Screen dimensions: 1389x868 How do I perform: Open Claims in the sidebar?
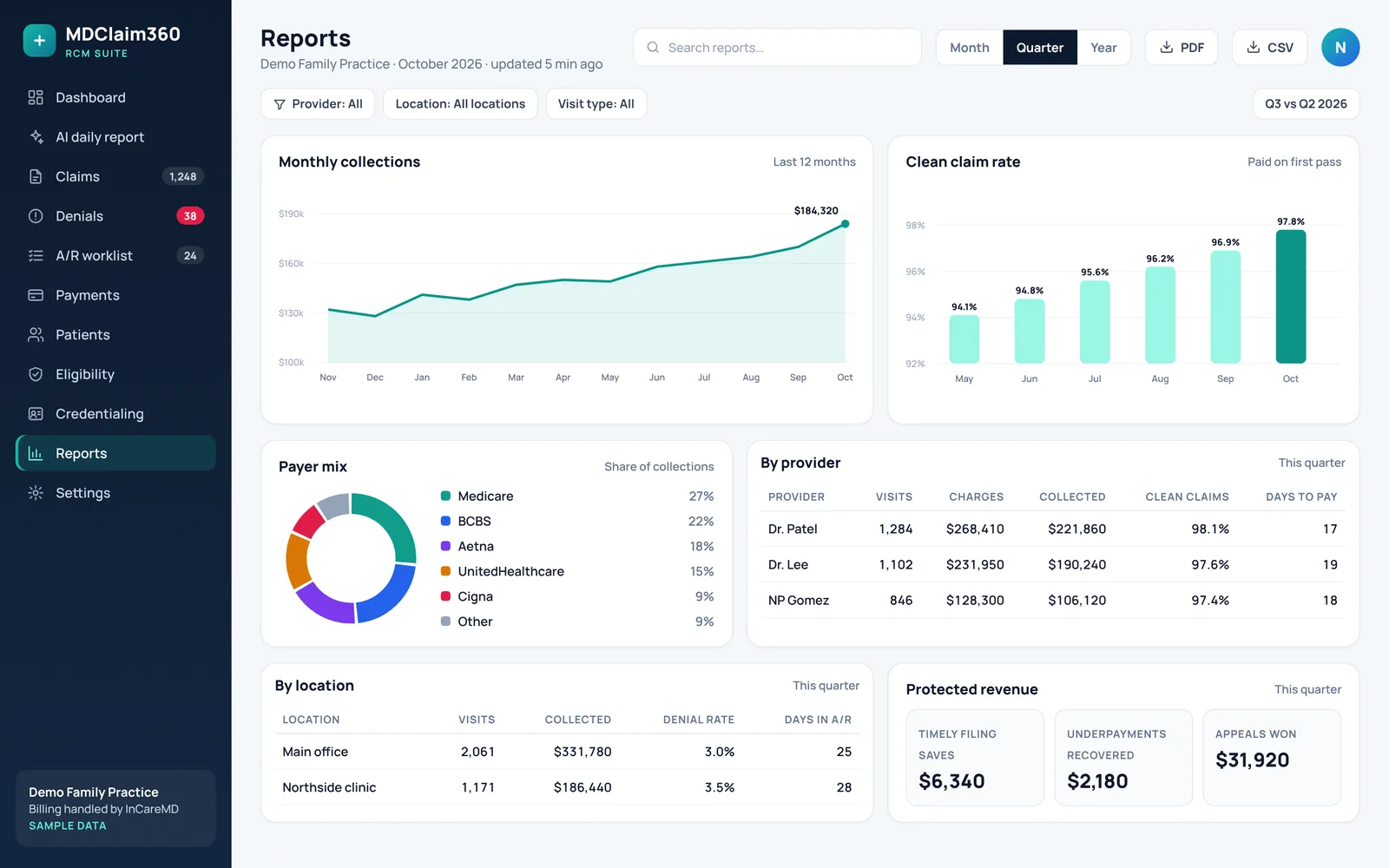(115, 176)
